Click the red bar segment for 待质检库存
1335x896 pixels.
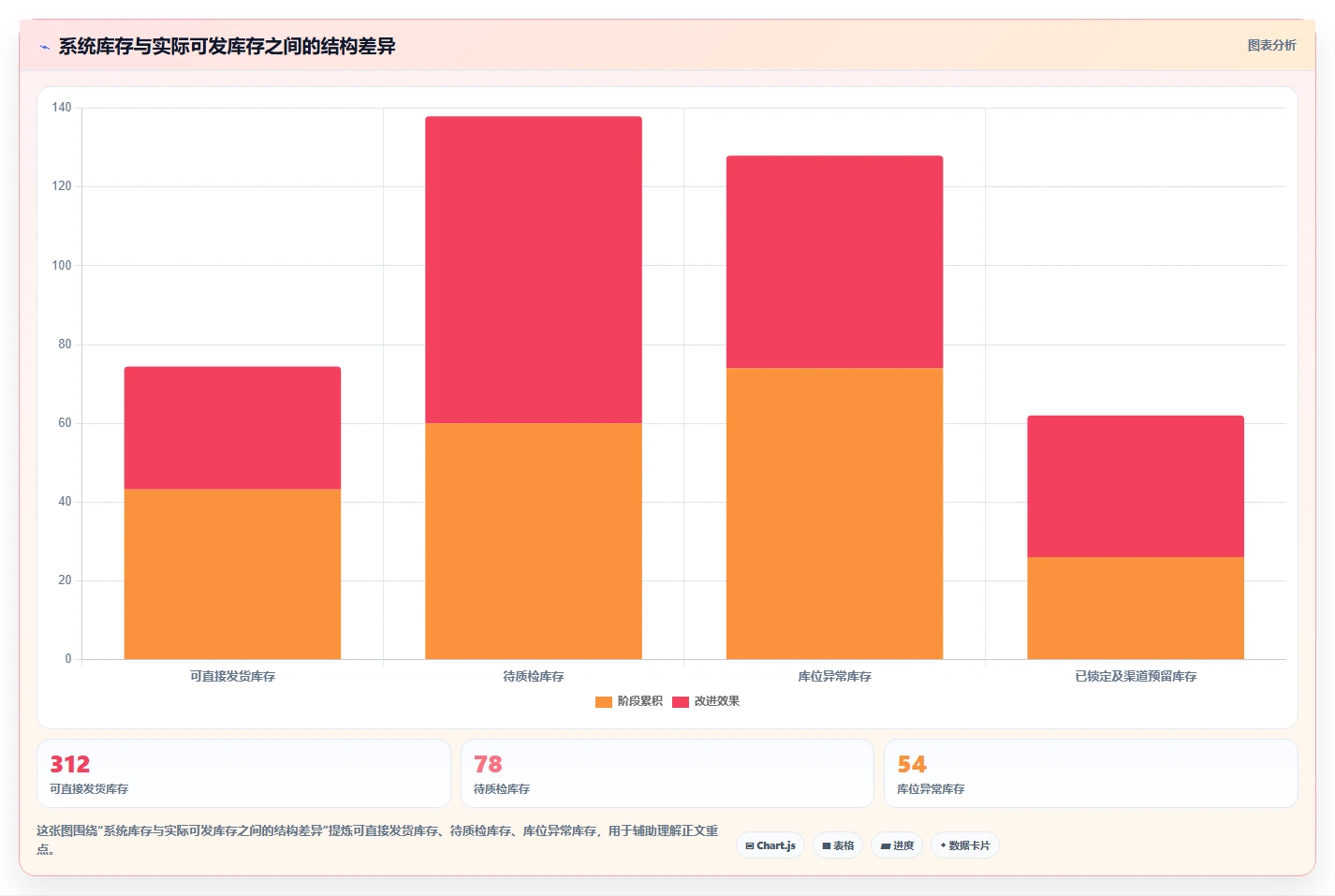tap(534, 270)
